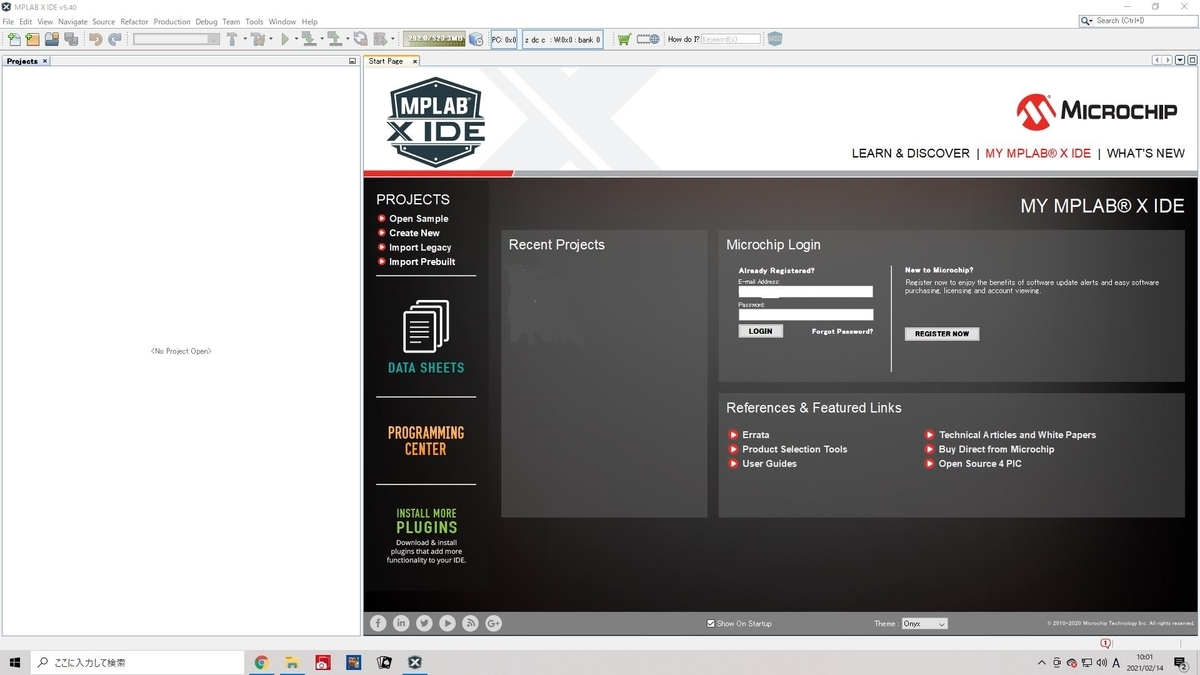Click the Build Project hammer icon

pyautogui.click(x=231, y=39)
